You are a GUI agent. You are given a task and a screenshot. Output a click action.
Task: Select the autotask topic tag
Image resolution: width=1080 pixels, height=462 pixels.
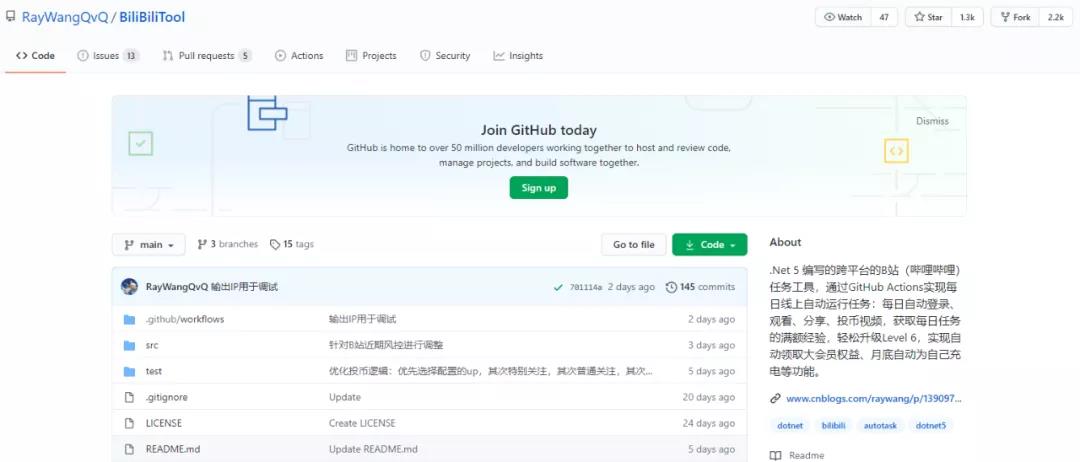[880, 426]
